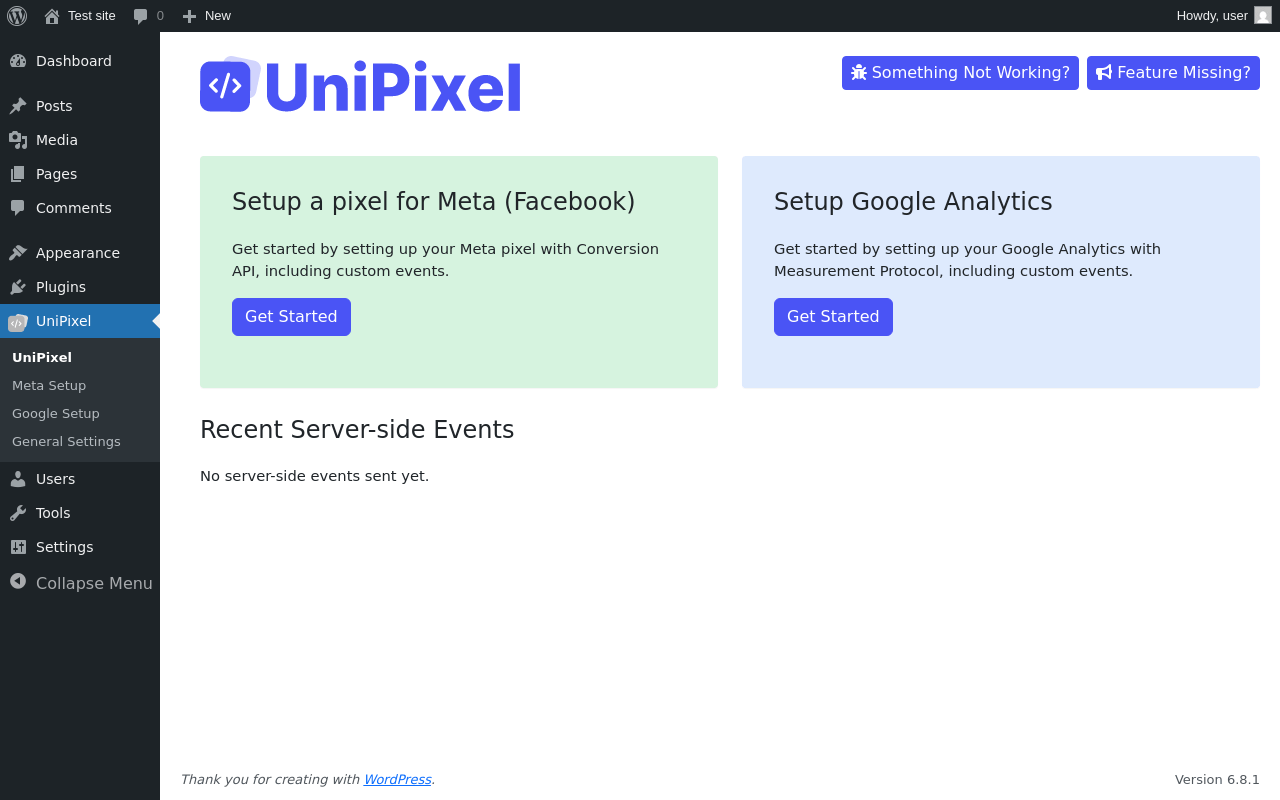Click the Posts pushpin icon

click(x=18, y=106)
